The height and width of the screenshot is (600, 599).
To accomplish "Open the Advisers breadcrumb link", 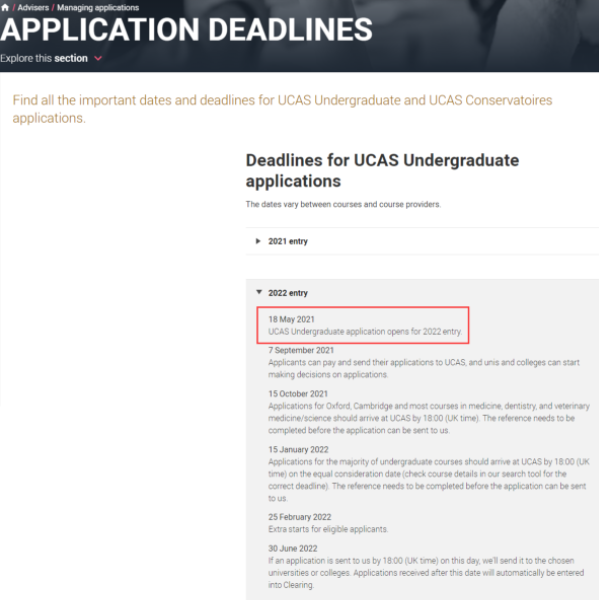I will (33, 7).
